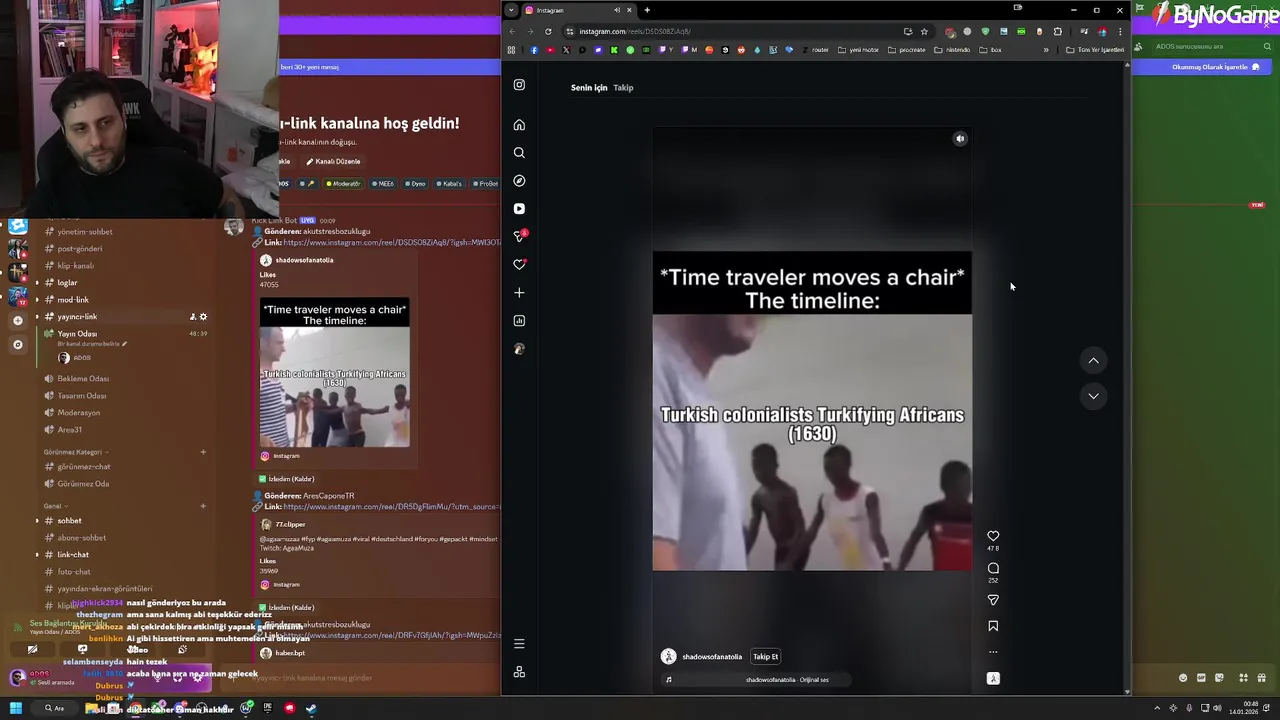The image size is (1280, 720).
Task: Open yayıncı-link channel settings gear
Action: 203,317
